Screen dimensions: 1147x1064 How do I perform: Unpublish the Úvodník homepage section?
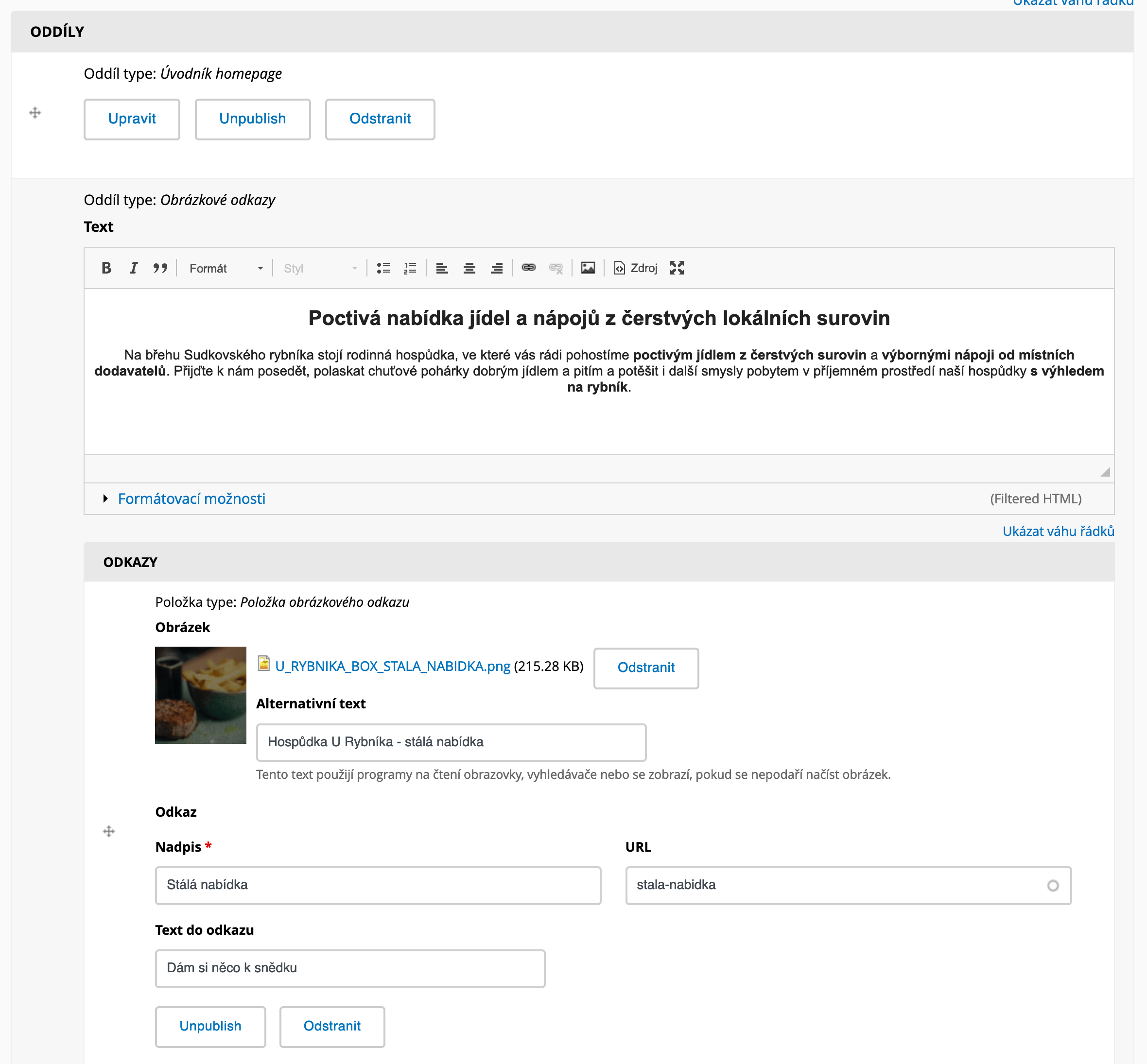[252, 119]
